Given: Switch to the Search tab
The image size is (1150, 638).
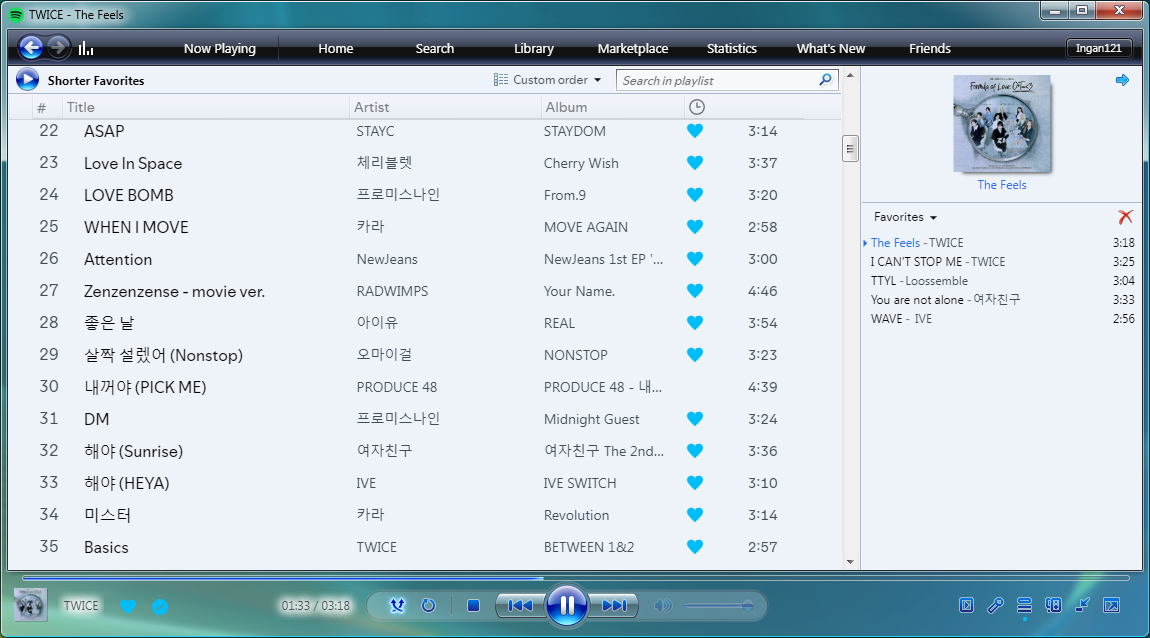Looking at the screenshot, I should pyautogui.click(x=434, y=48).
